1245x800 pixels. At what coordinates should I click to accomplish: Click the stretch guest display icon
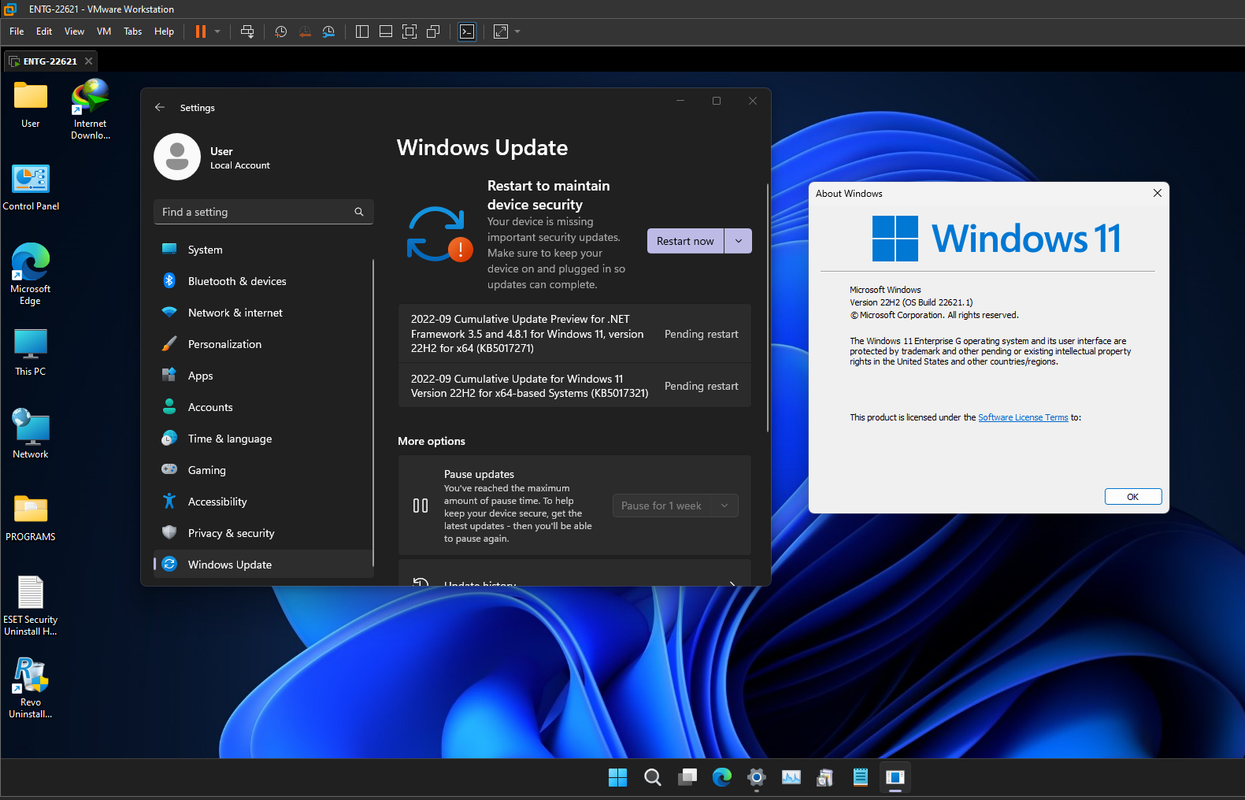[x=501, y=31]
